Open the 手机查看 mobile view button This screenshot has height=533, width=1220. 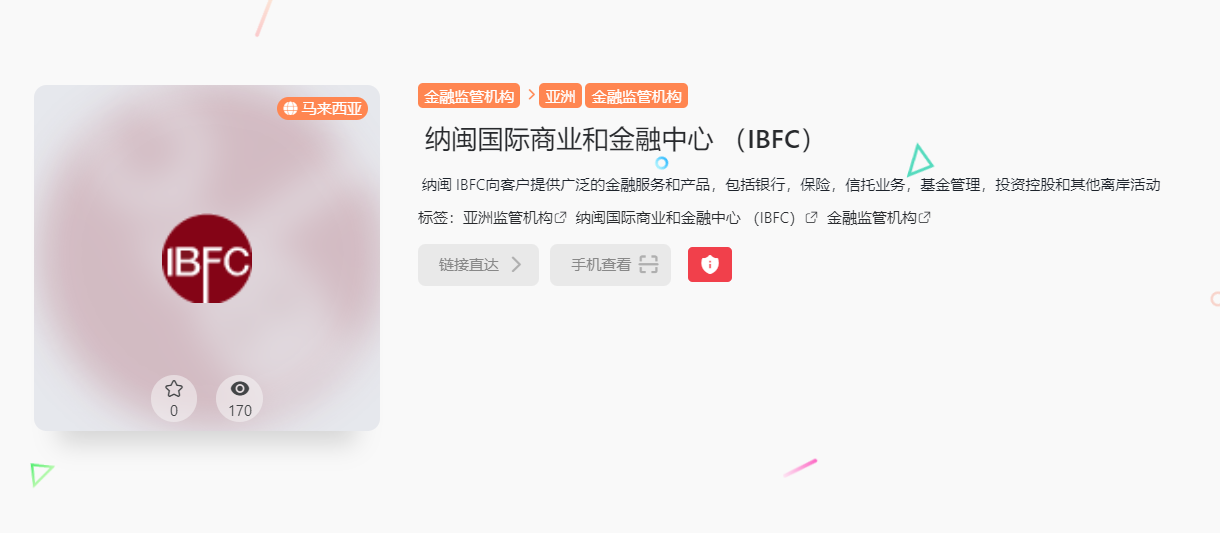pyautogui.click(x=610, y=265)
